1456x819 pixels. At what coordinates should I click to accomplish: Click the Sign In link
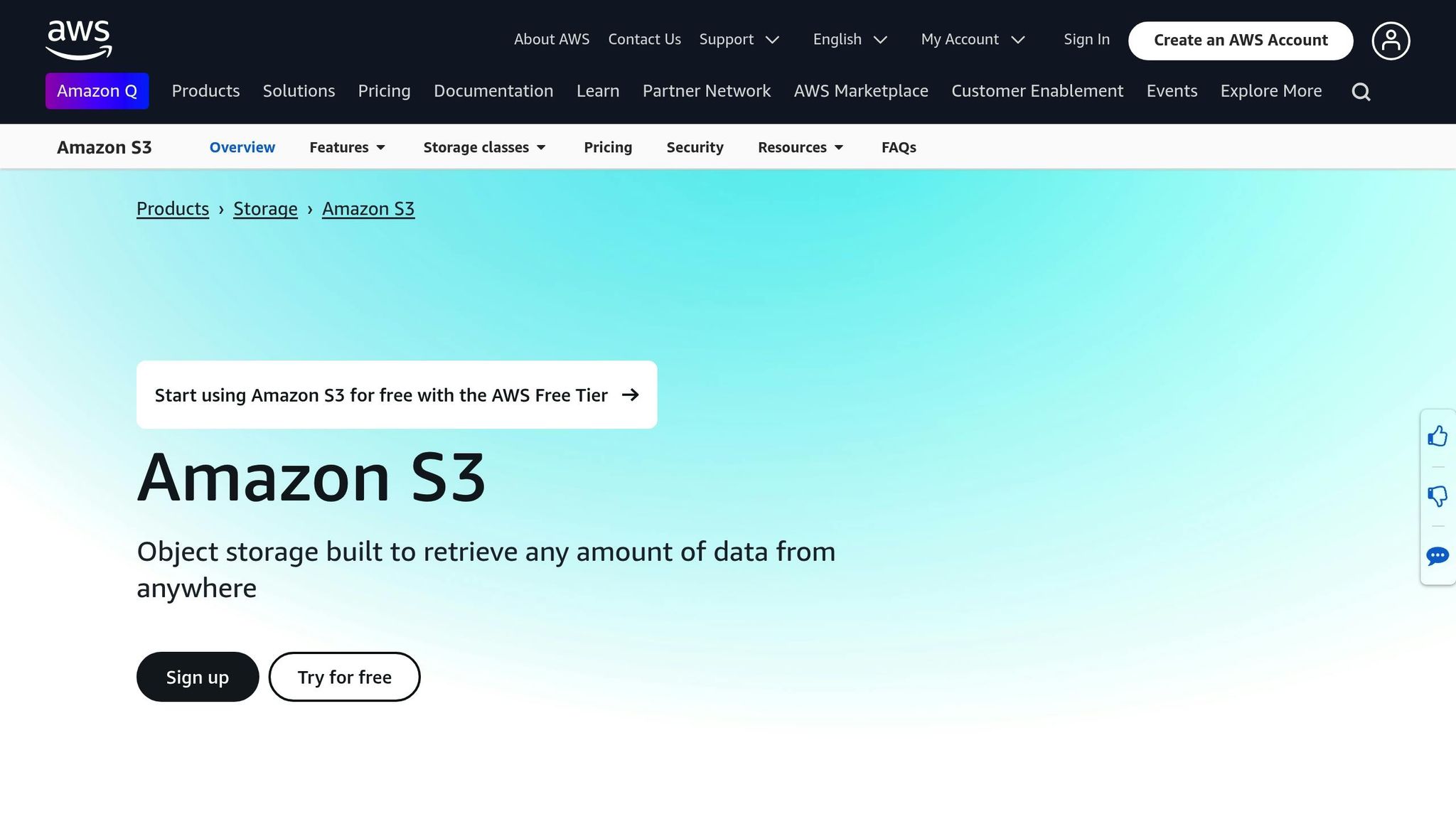[x=1086, y=40]
